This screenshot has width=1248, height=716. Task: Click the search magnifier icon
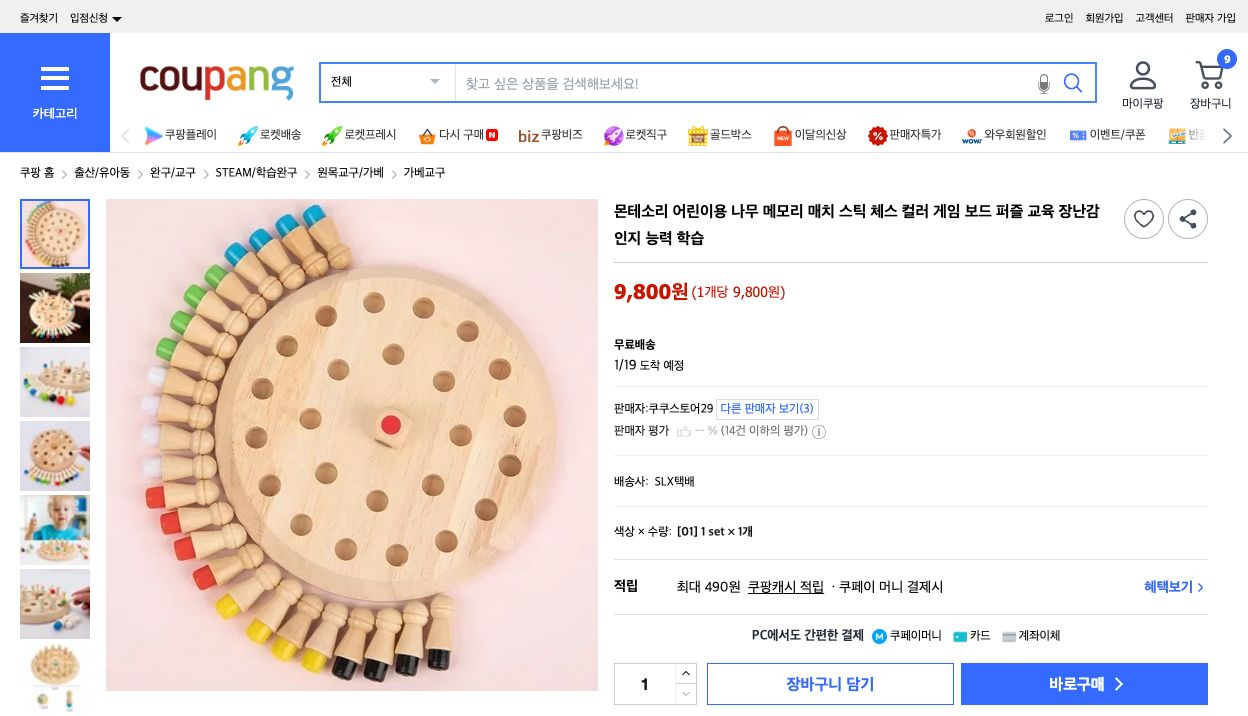tap(1072, 83)
